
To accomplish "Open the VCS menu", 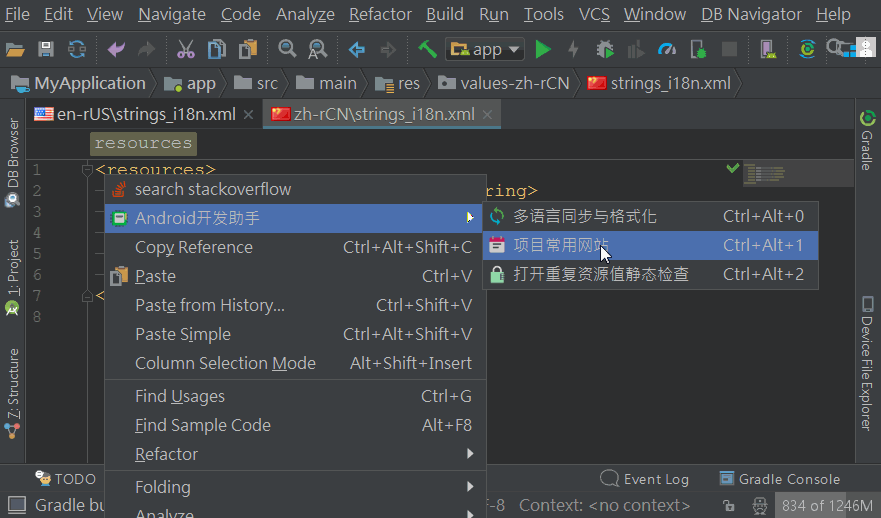I will click(594, 14).
